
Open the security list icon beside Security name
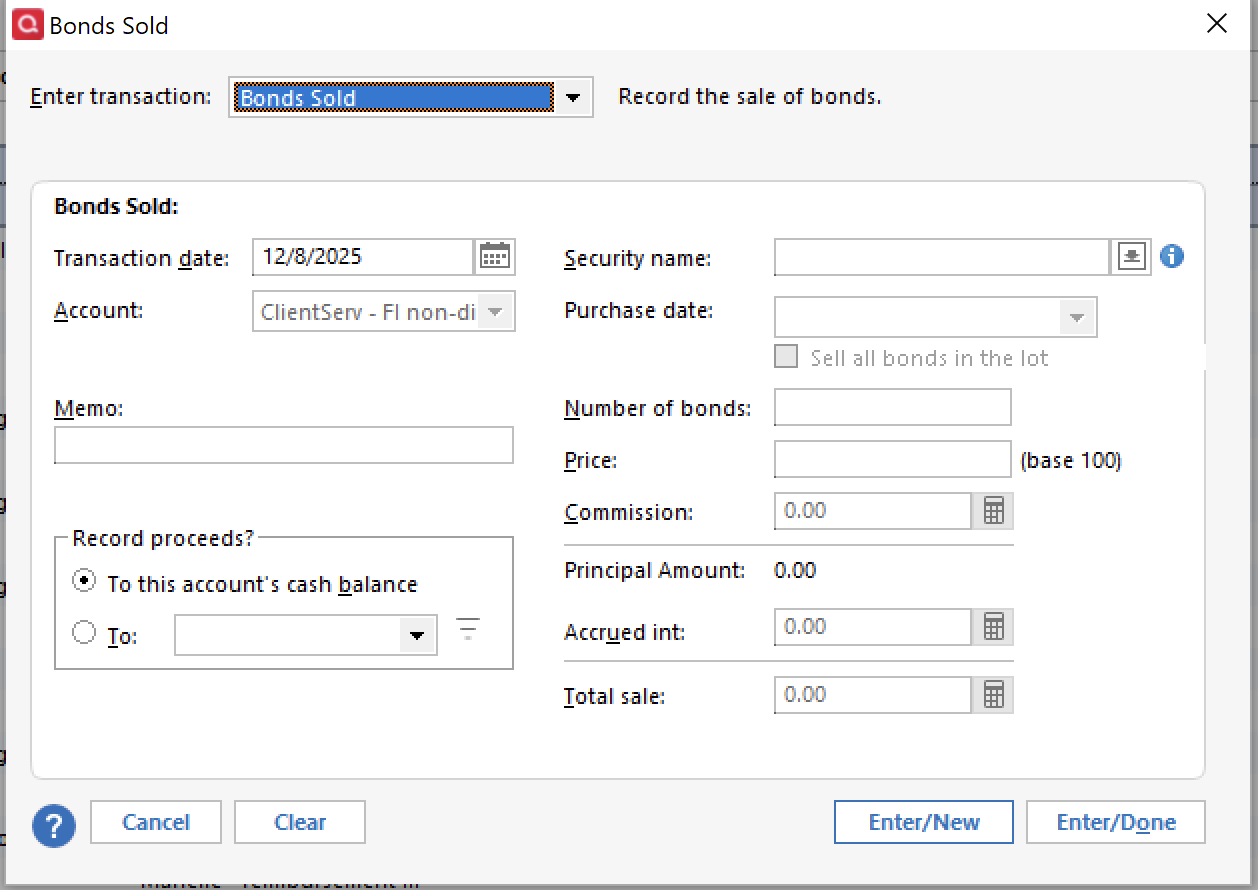point(1131,256)
